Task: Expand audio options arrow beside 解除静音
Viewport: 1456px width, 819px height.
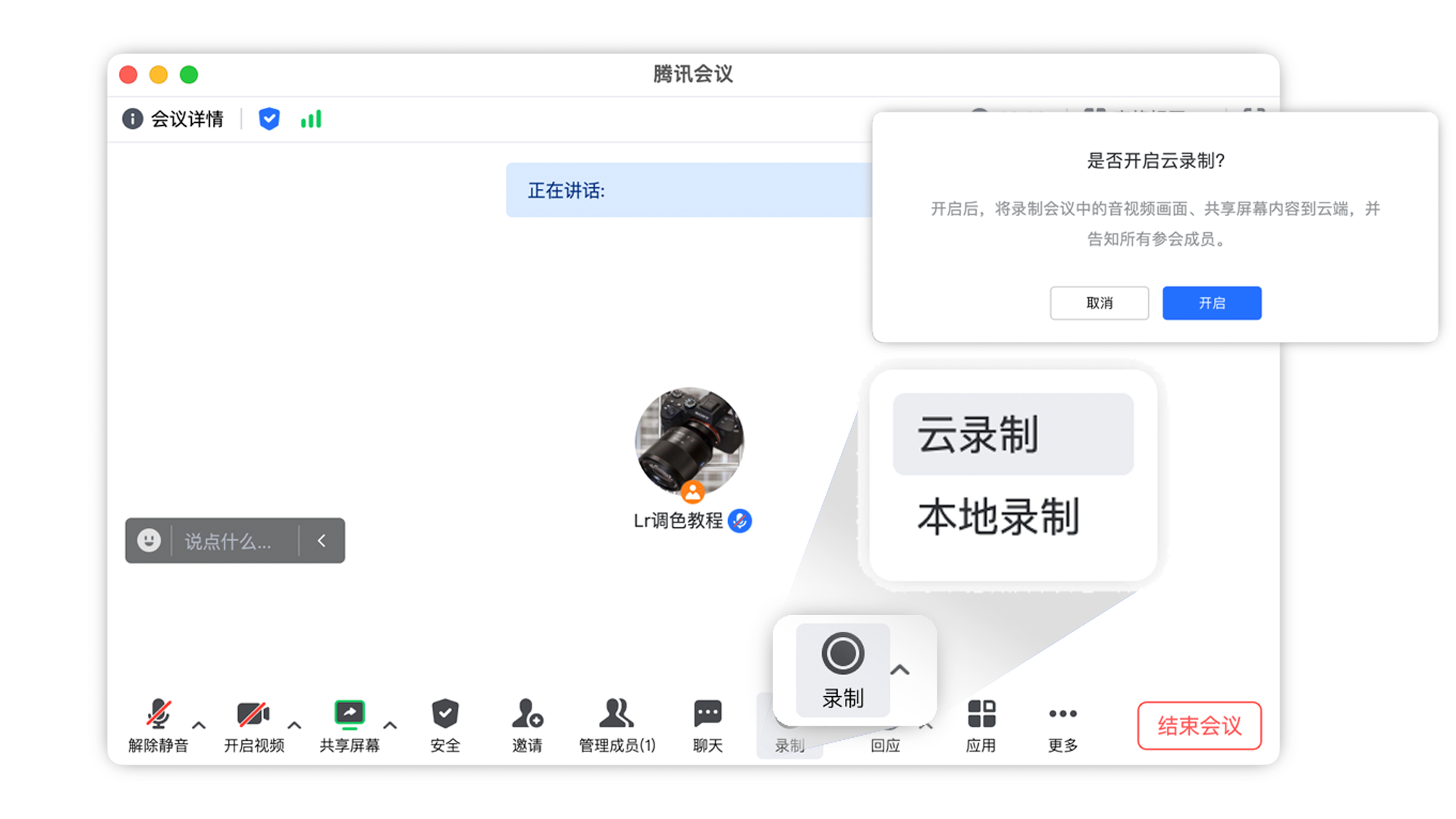Action: click(x=199, y=726)
